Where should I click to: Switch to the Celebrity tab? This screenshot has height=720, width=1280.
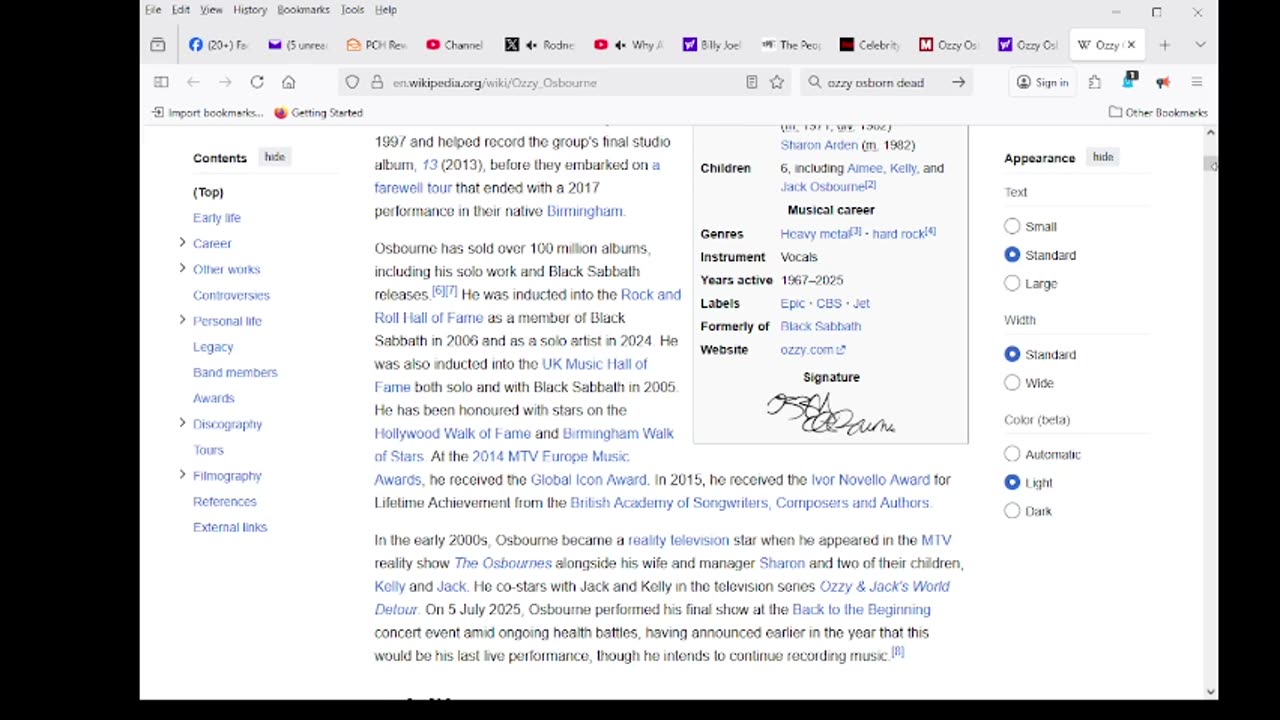870,45
